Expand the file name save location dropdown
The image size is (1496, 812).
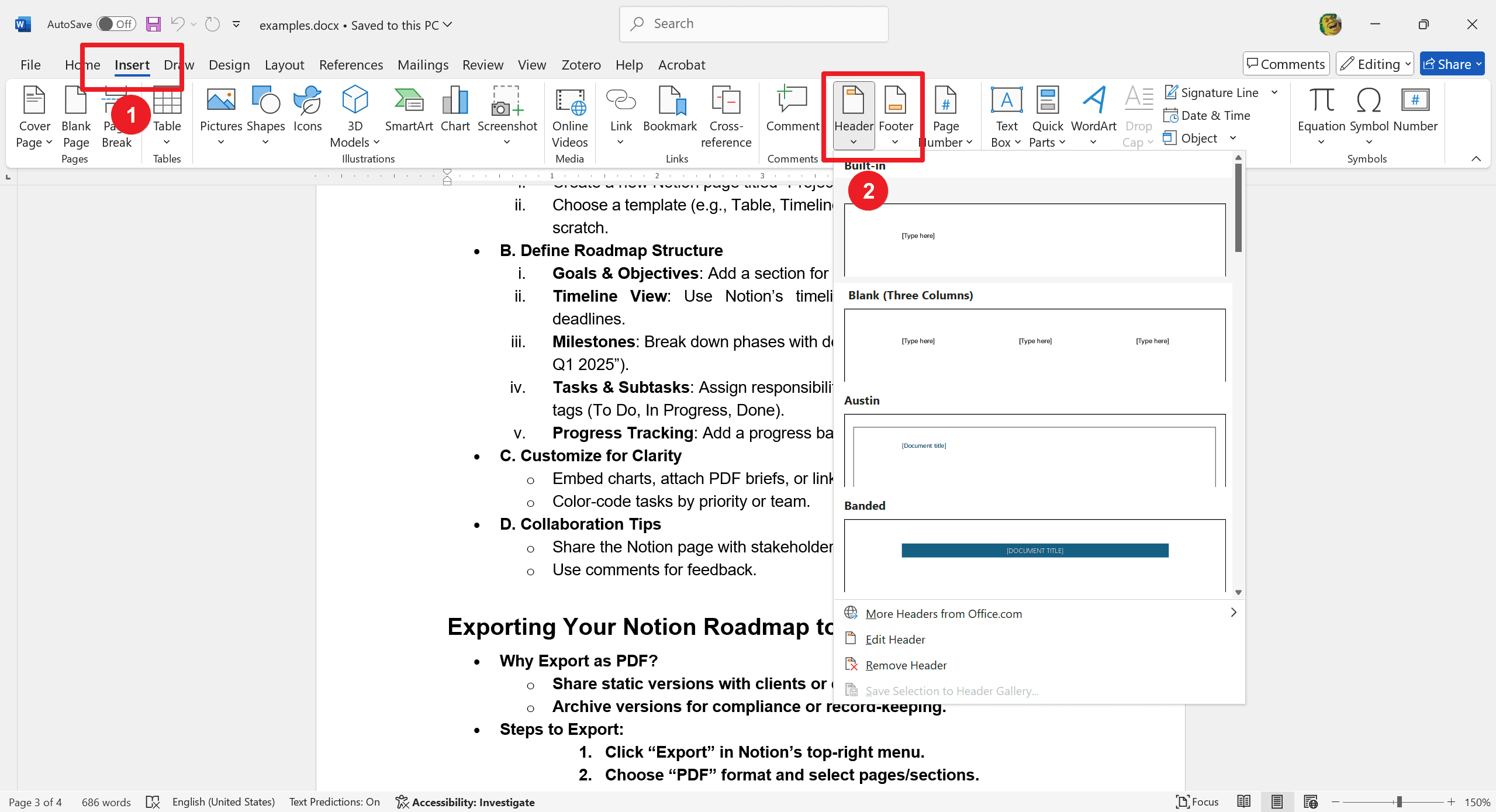(x=448, y=25)
